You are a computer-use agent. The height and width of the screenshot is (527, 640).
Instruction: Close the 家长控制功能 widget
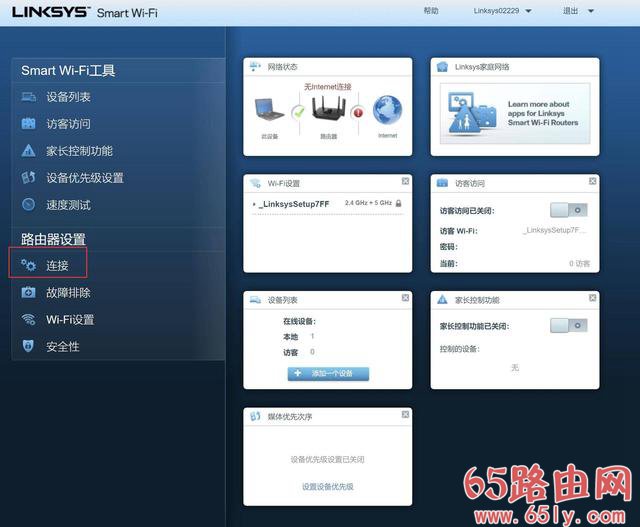(593, 298)
